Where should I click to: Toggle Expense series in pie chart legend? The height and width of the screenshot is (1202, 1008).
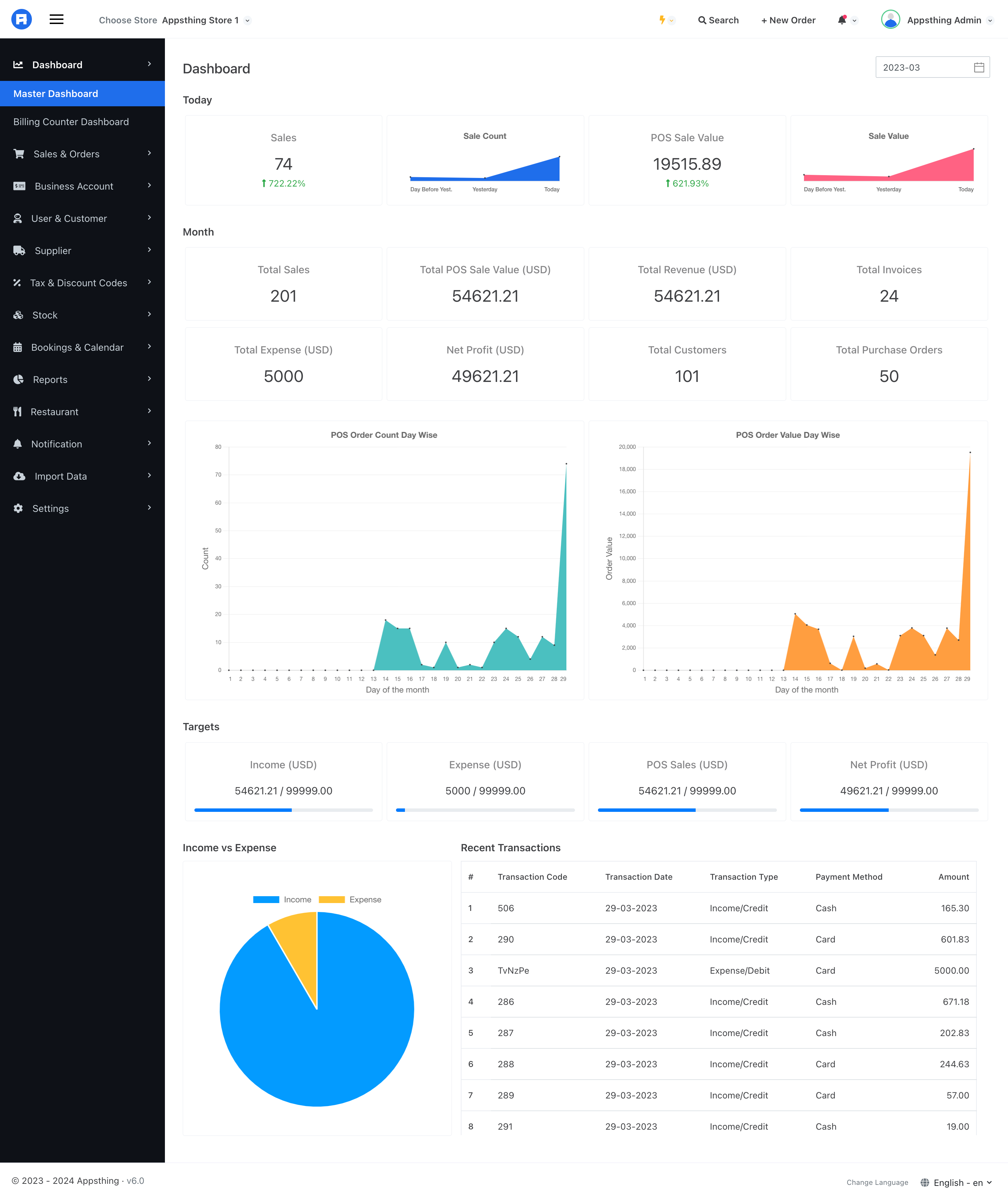(x=350, y=900)
